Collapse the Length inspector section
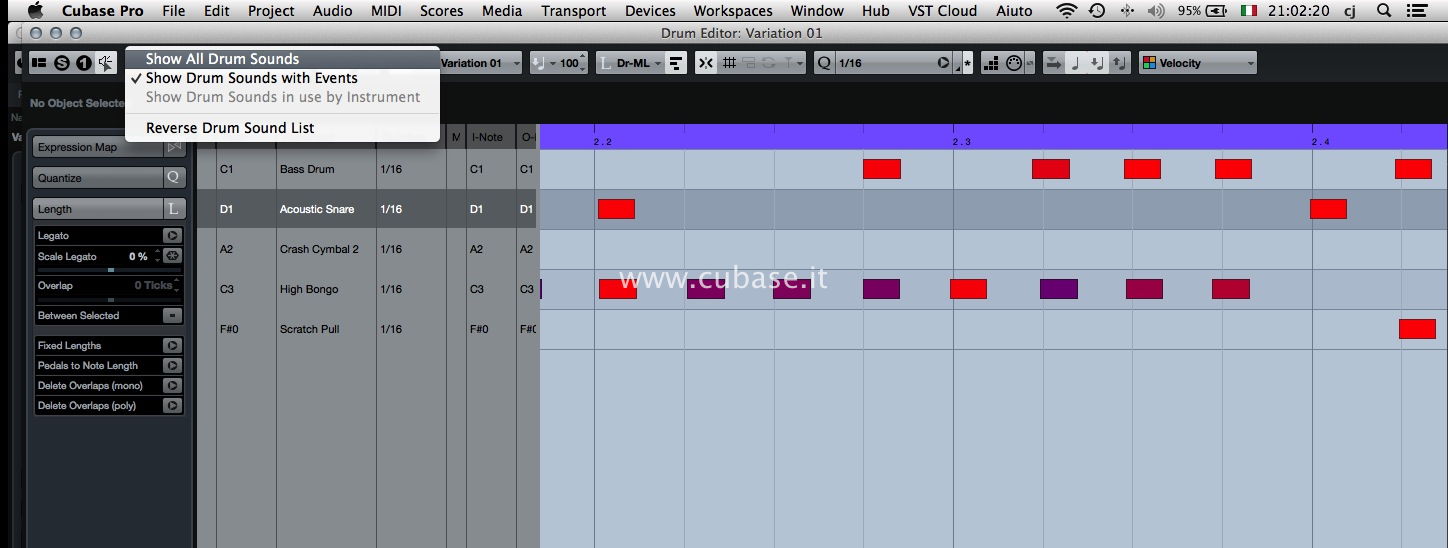 click(x=98, y=209)
